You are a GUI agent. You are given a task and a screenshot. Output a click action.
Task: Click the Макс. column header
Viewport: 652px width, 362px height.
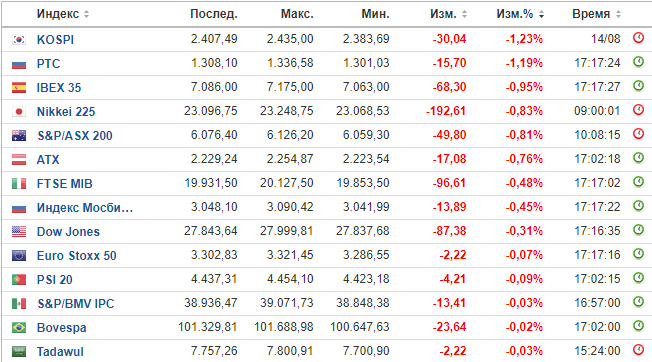coord(297,14)
